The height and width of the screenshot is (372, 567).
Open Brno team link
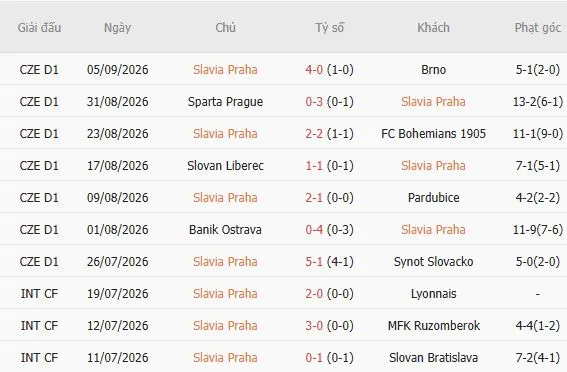click(x=433, y=69)
